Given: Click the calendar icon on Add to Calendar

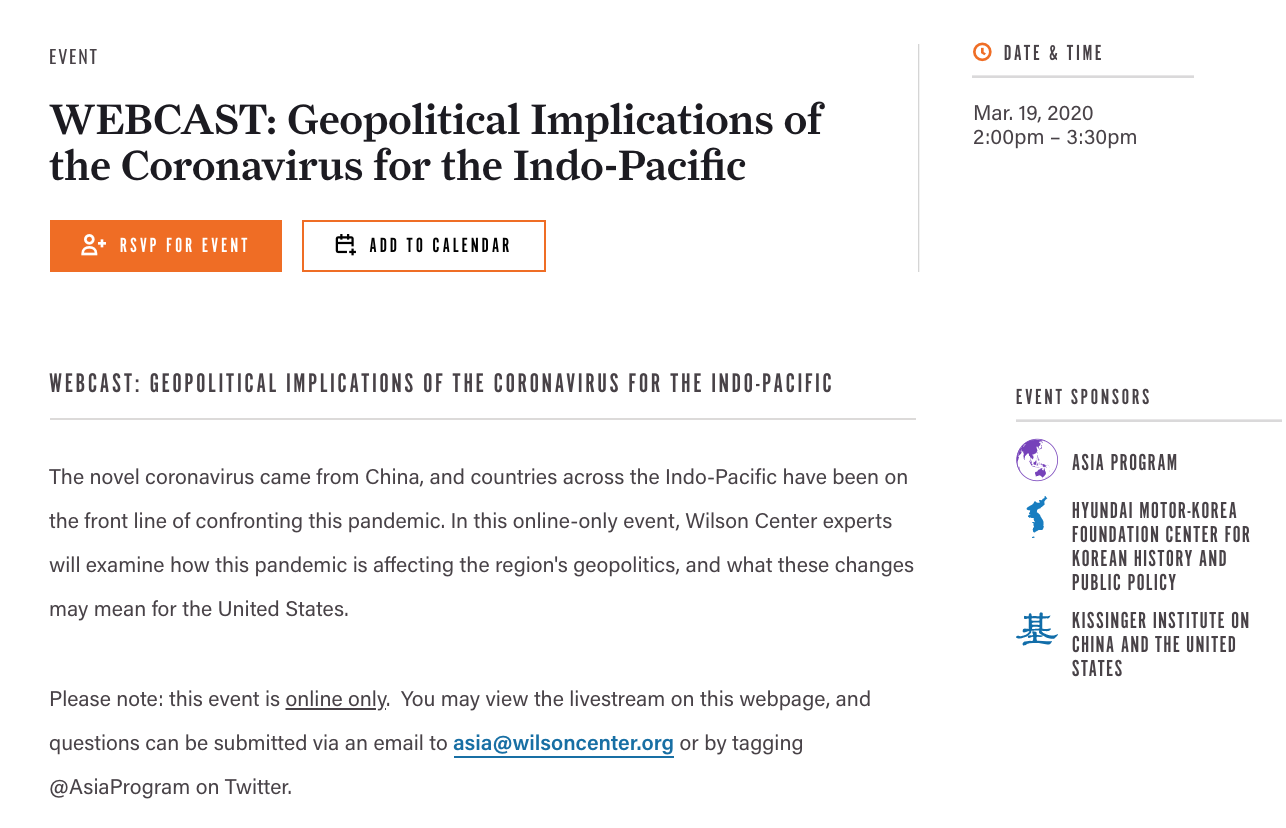Looking at the screenshot, I should [346, 245].
